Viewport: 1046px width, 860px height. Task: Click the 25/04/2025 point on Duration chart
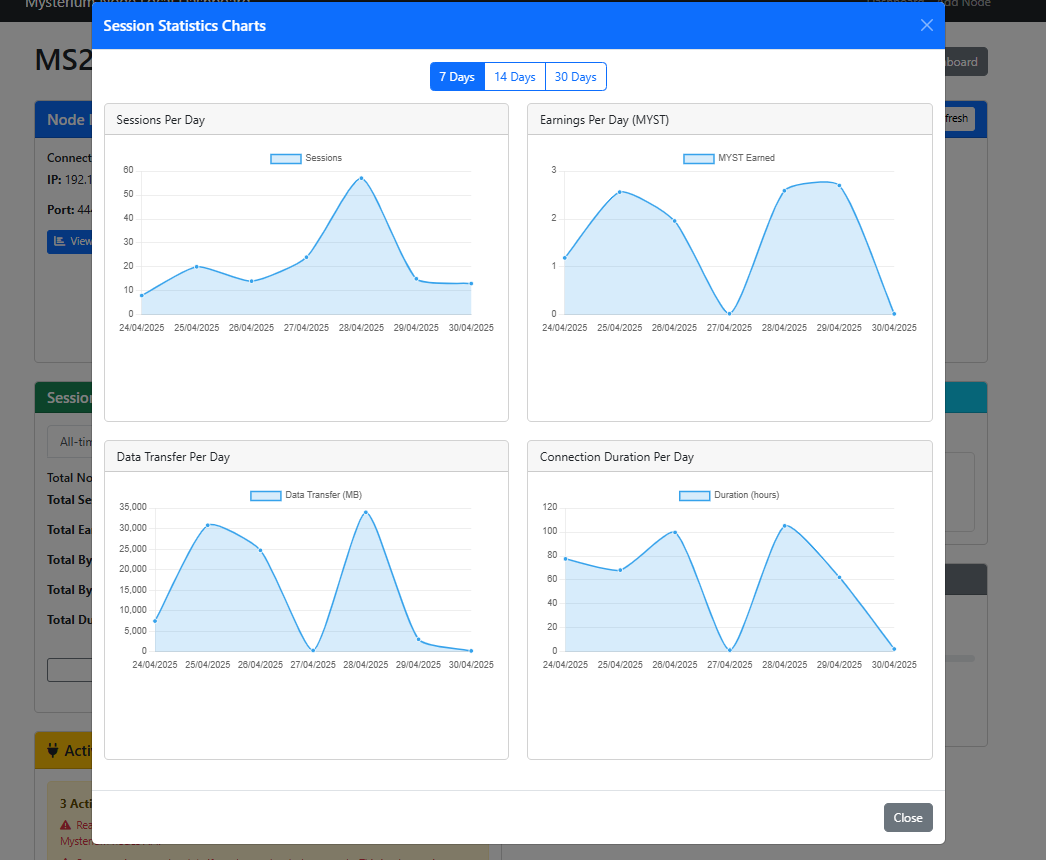tap(620, 570)
